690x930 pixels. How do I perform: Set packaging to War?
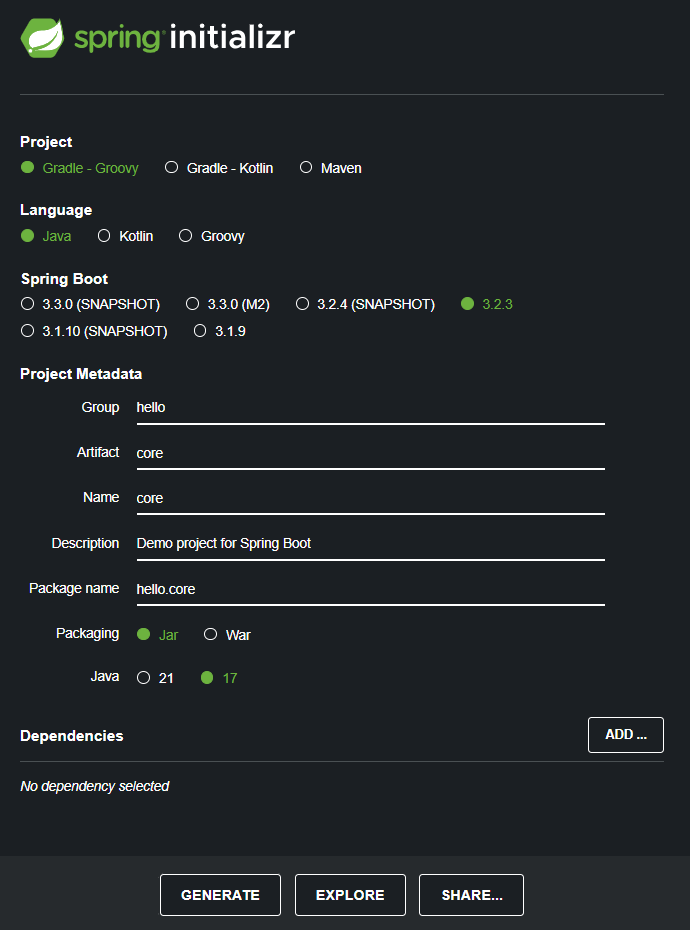(227, 635)
